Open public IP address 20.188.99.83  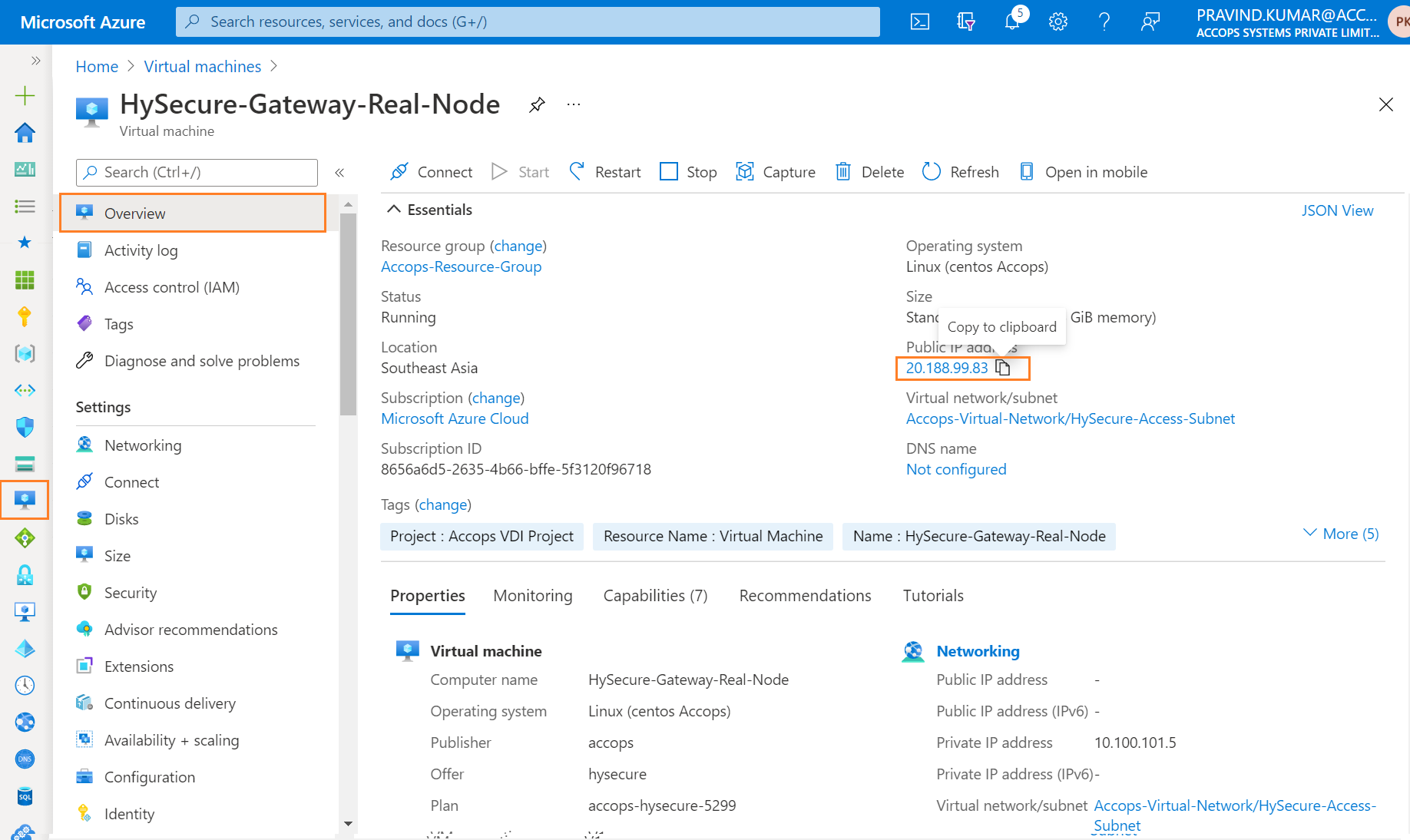coord(947,368)
